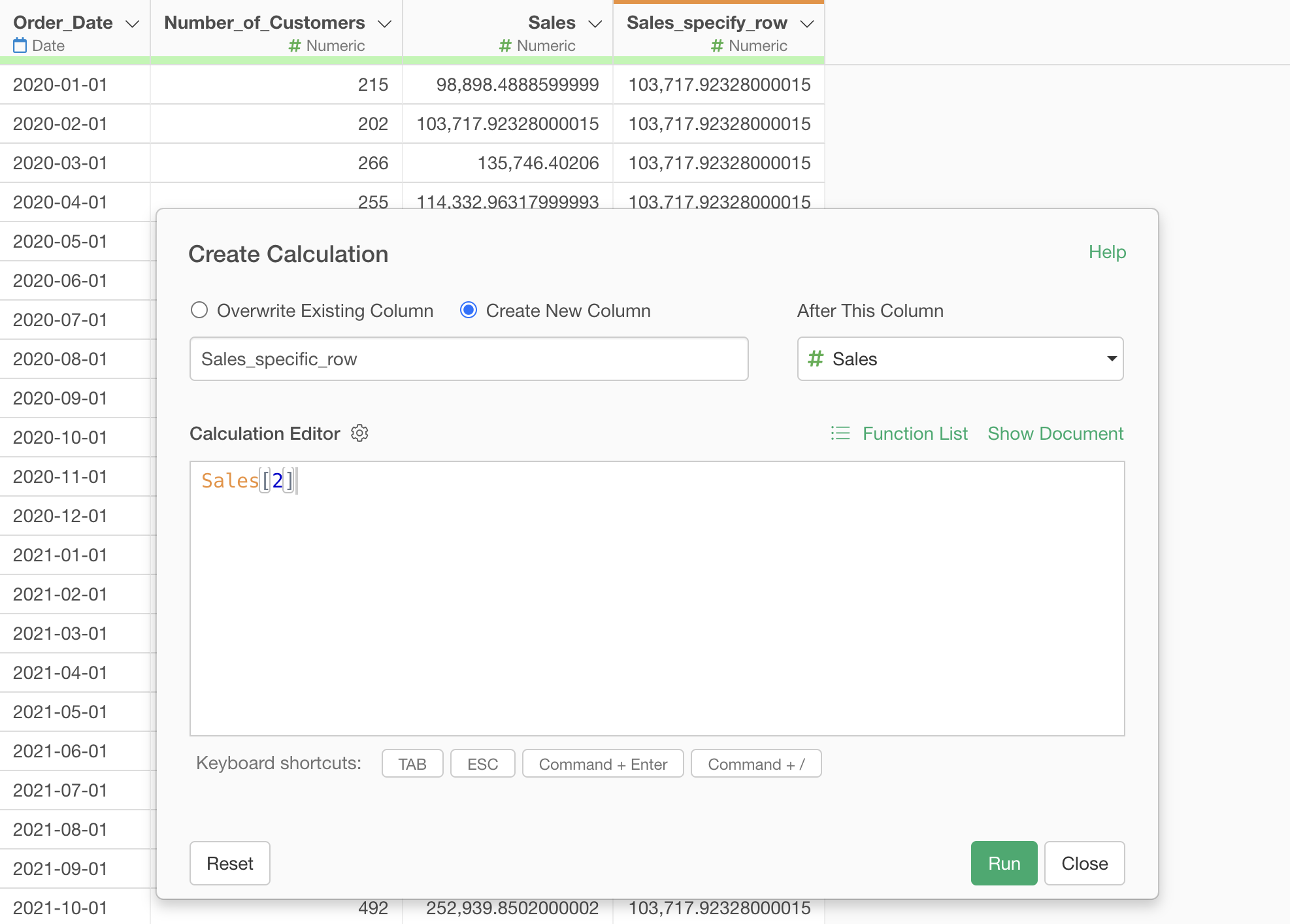1290x924 pixels.
Task: Click numeric hash icon under Number_of_Customers
Action: click(295, 46)
